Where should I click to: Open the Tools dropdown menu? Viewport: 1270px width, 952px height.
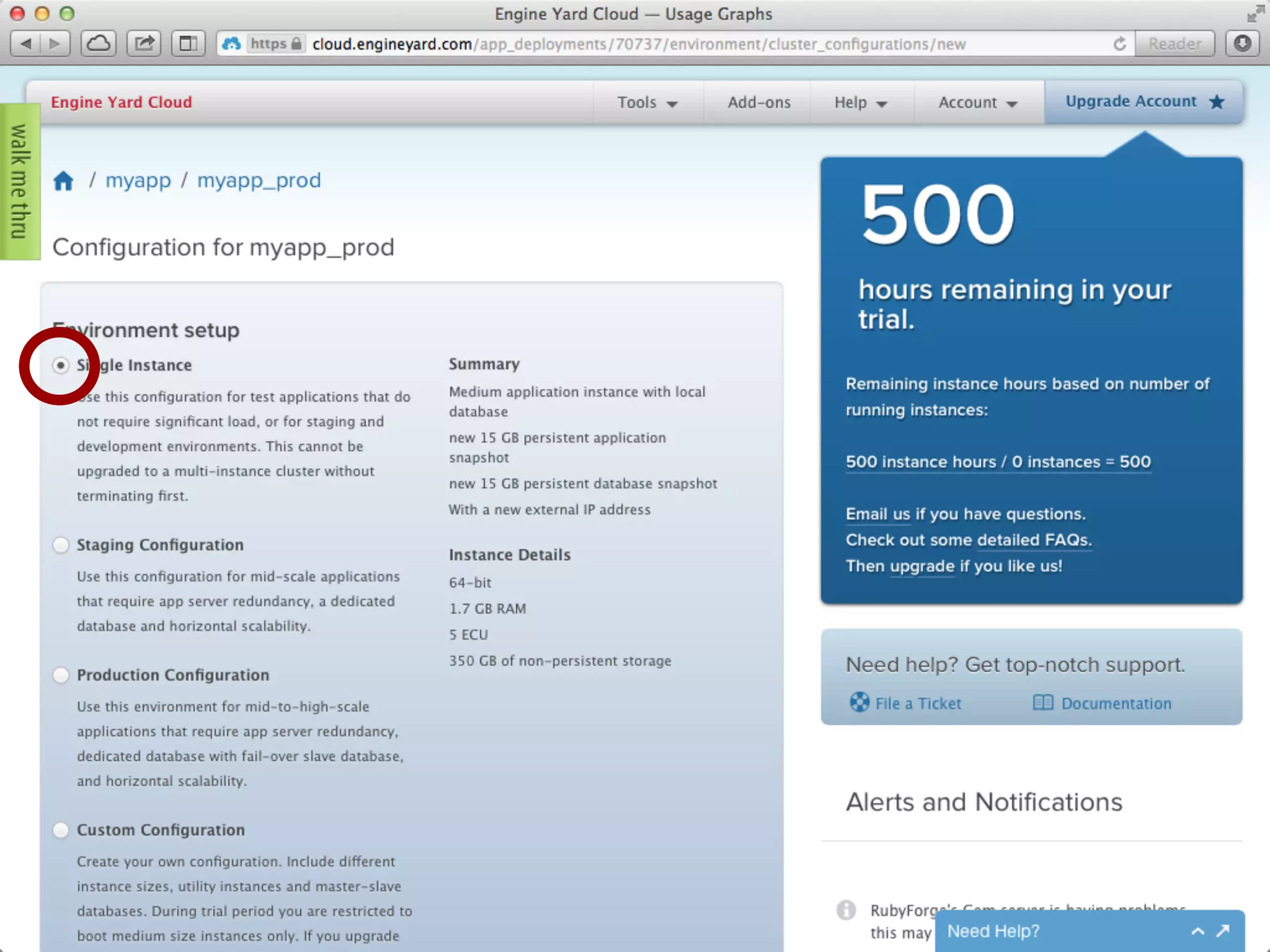(647, 102)
